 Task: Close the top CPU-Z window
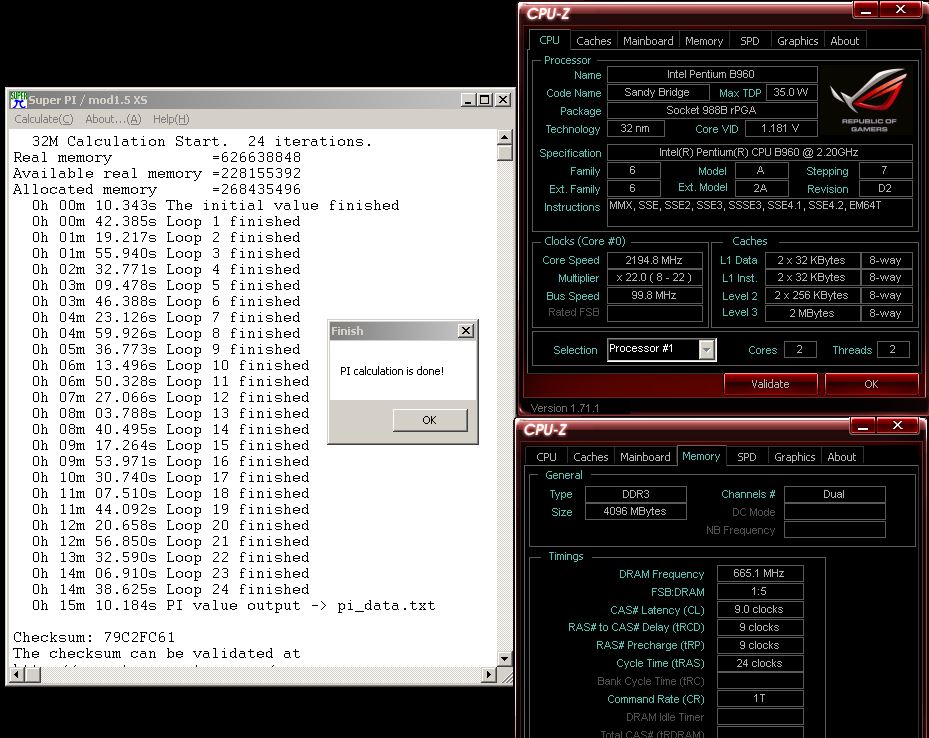[900, 9]
